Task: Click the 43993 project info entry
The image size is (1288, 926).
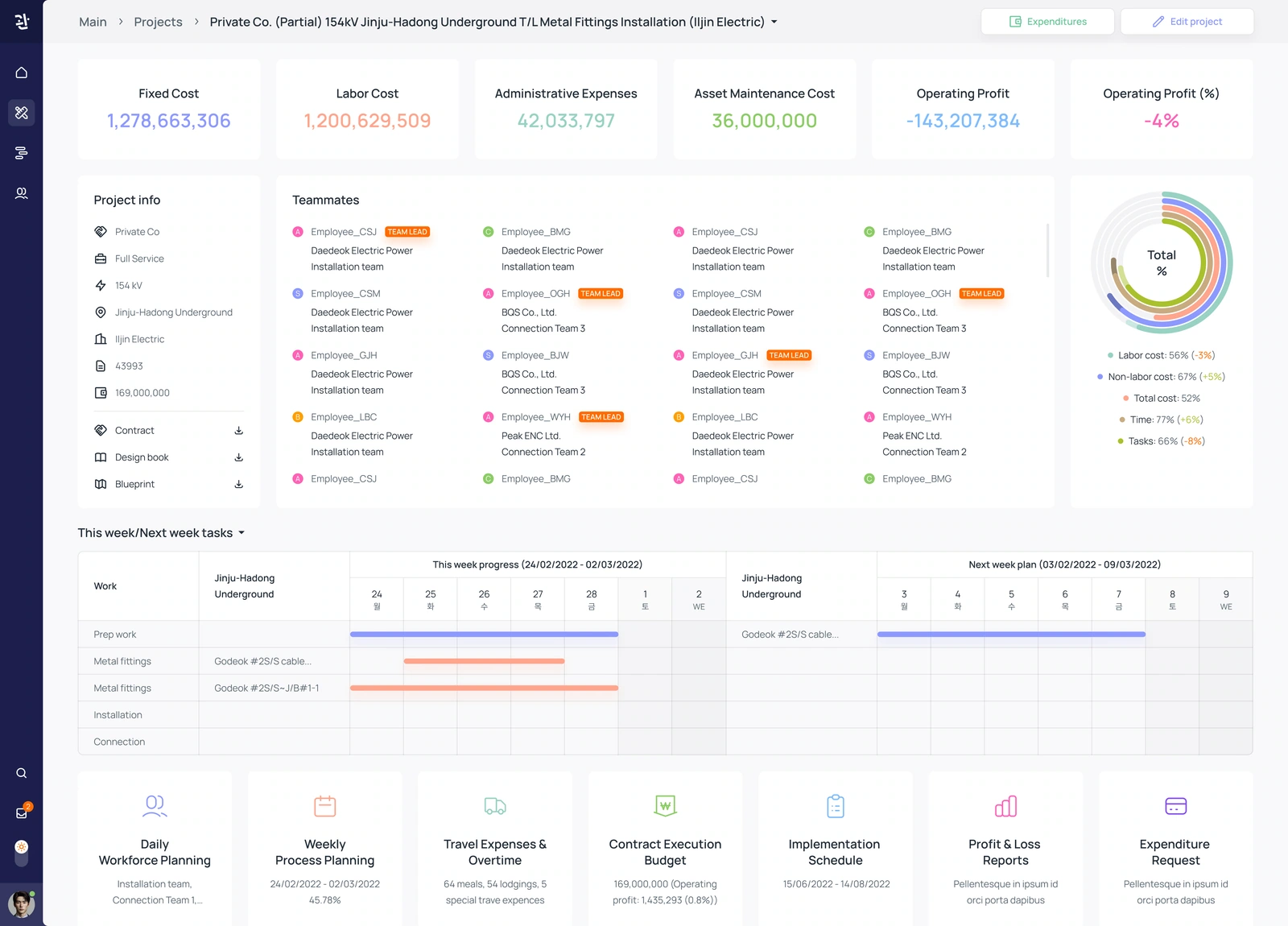Action: 129,366
